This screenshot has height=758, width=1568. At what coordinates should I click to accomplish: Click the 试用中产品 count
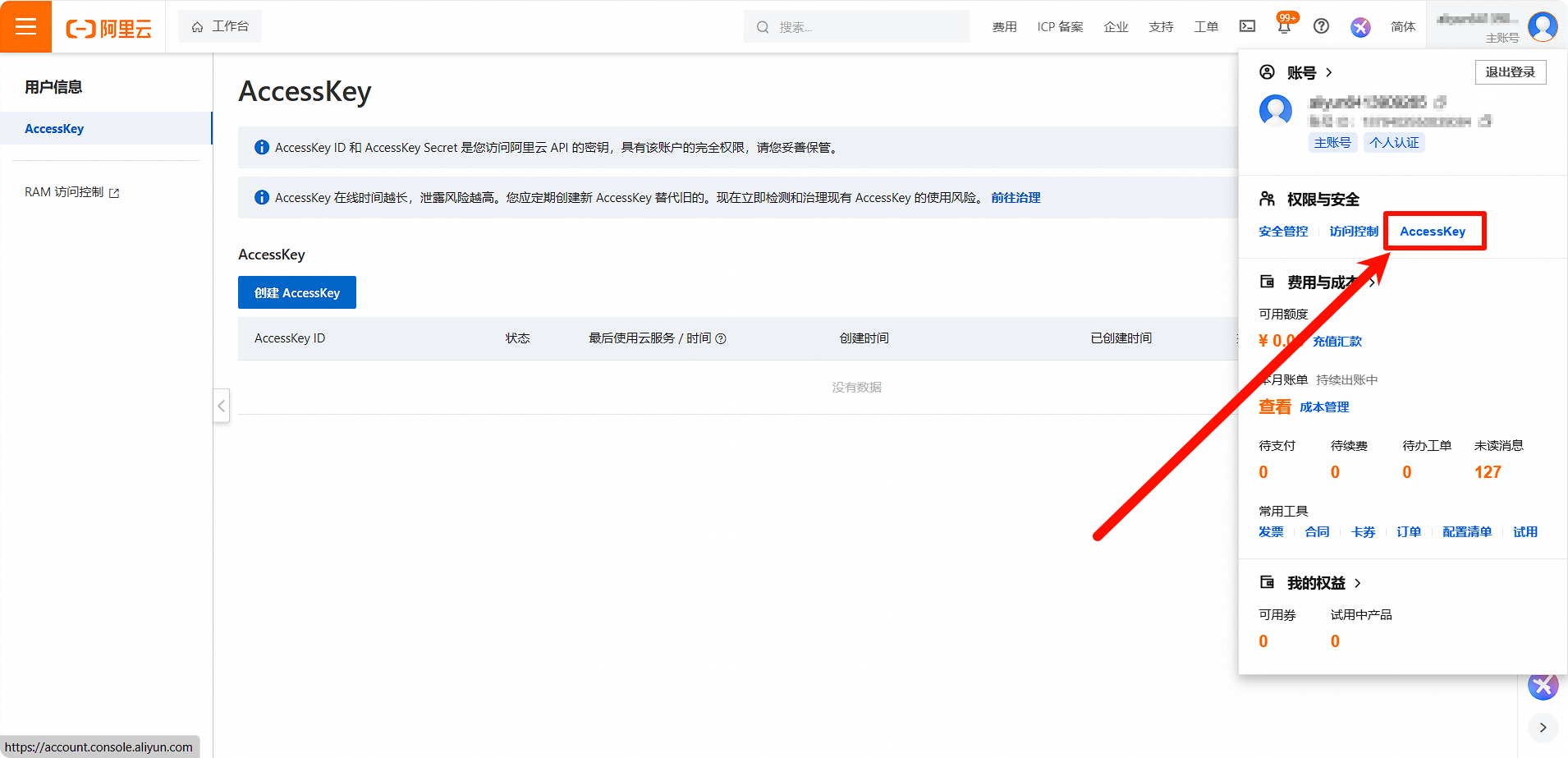[1335, 641]
